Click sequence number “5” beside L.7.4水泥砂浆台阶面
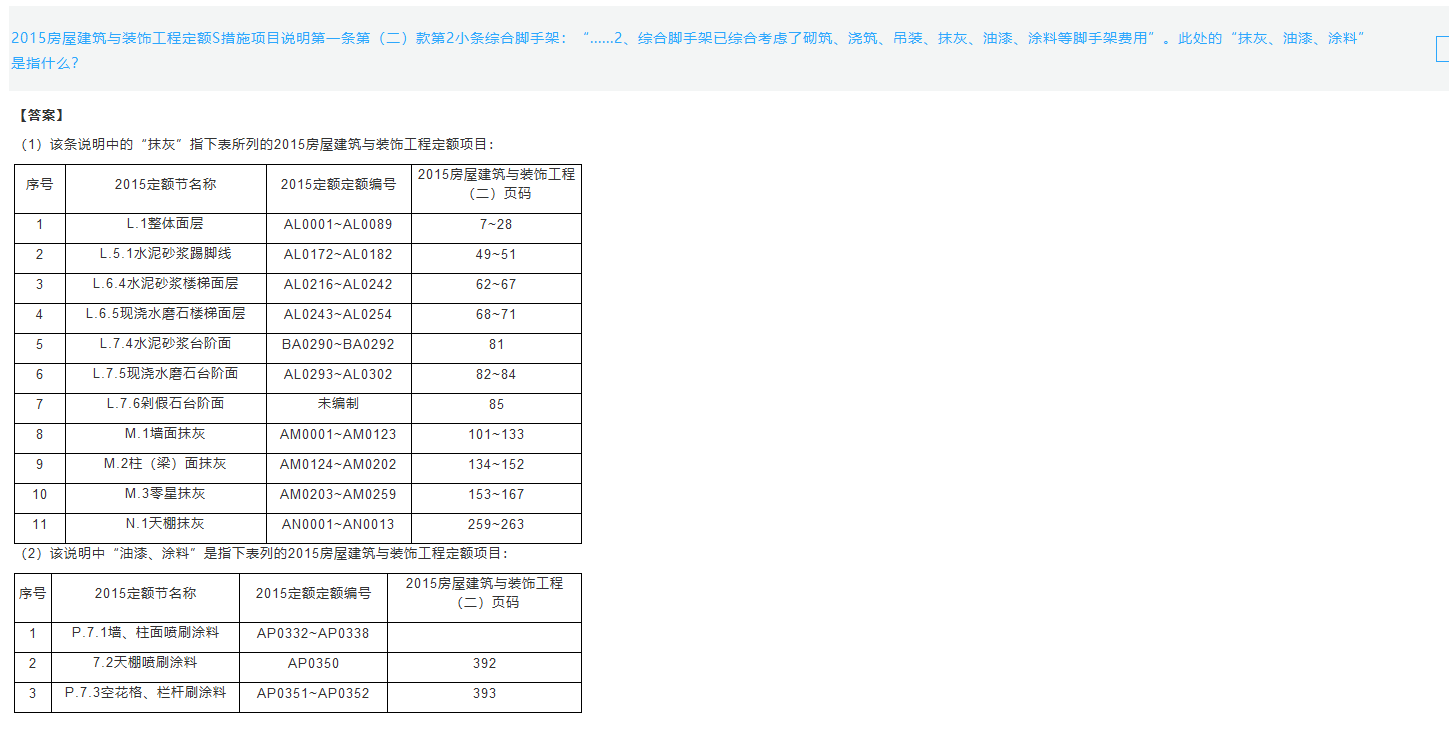This screenshot has height=737, width=1449. click(x=40, y=344)
